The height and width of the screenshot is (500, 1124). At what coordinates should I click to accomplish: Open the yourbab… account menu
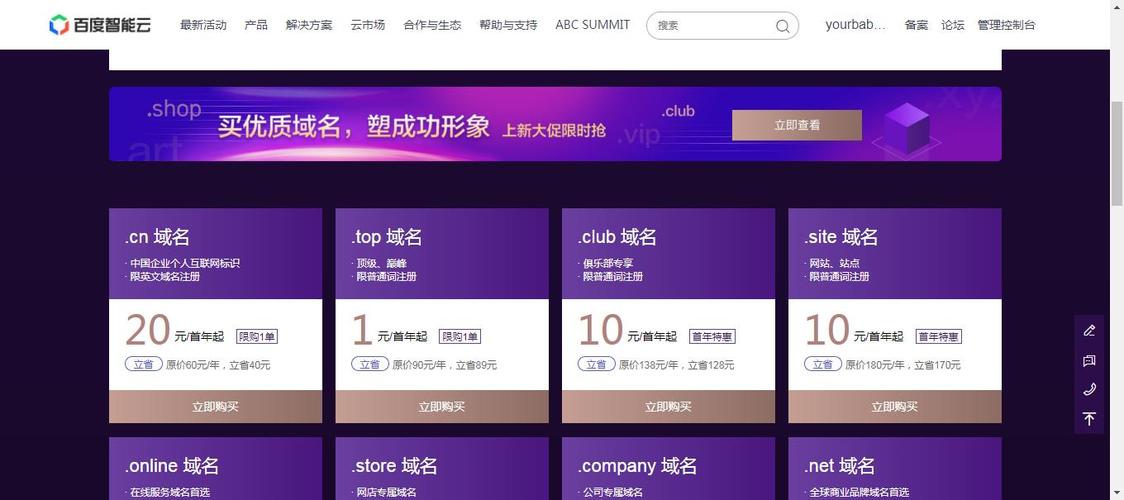[x=855, y=25]
